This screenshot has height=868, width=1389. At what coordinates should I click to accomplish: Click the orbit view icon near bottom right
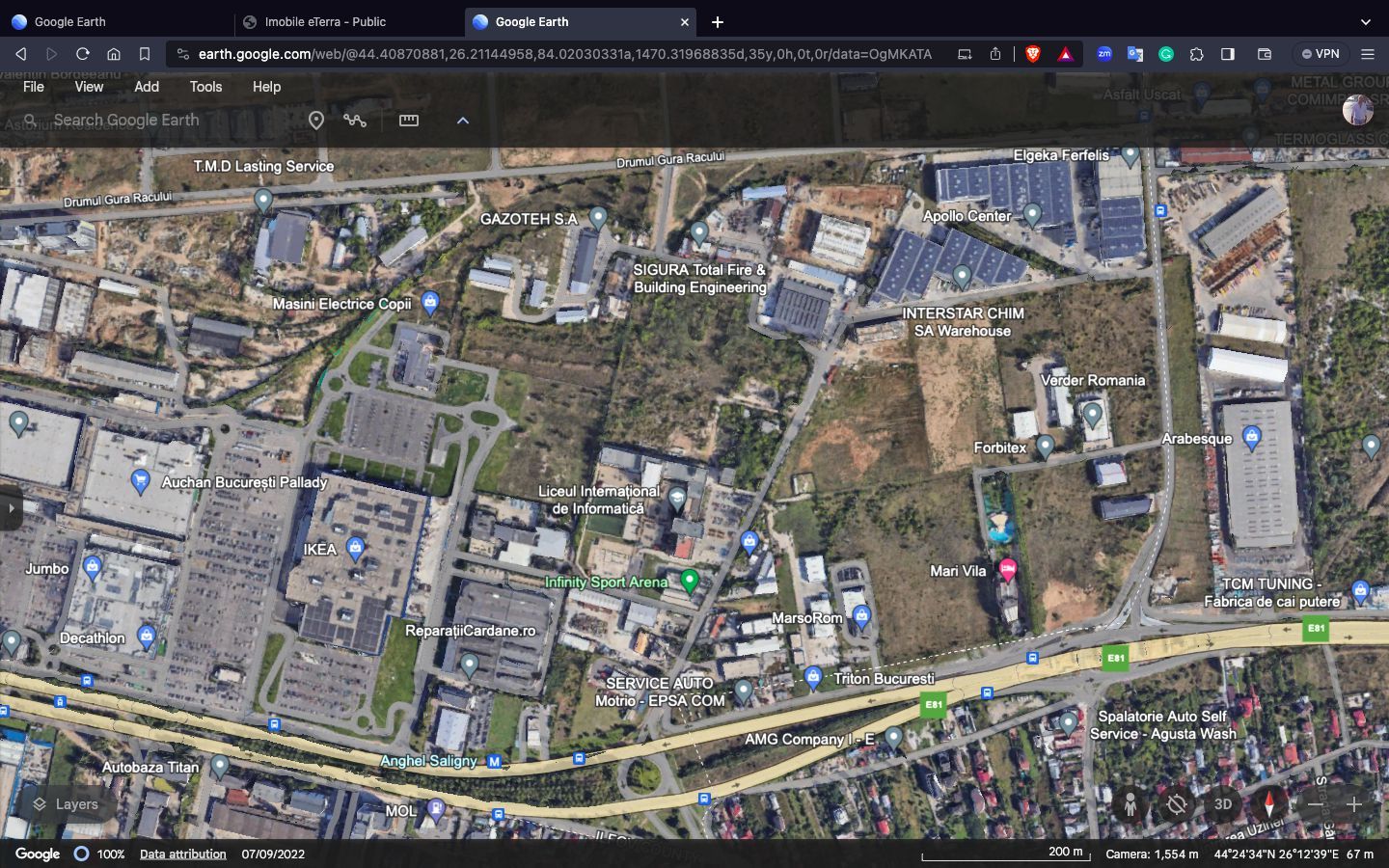[1177, 803]
